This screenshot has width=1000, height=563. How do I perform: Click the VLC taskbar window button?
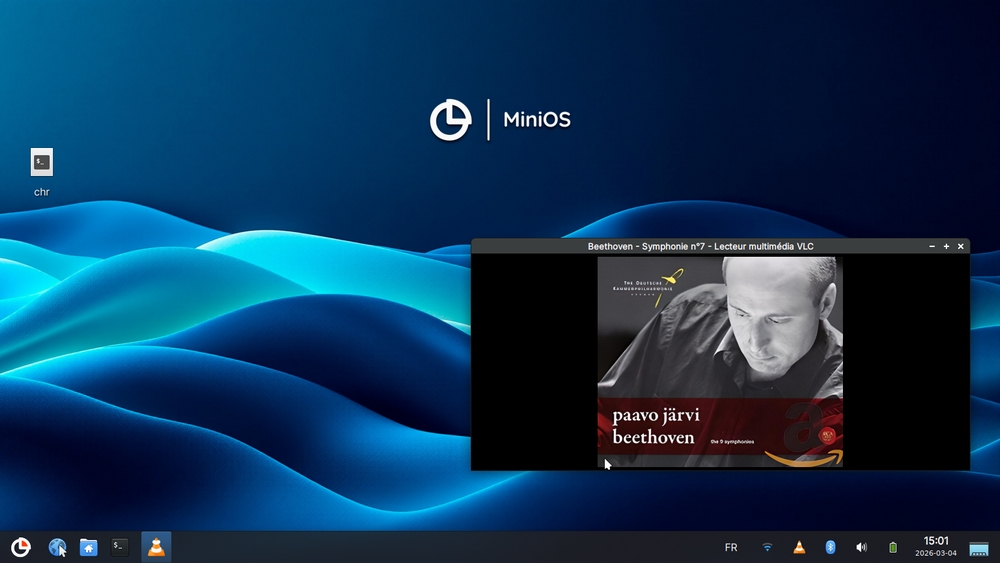point(156,547)
